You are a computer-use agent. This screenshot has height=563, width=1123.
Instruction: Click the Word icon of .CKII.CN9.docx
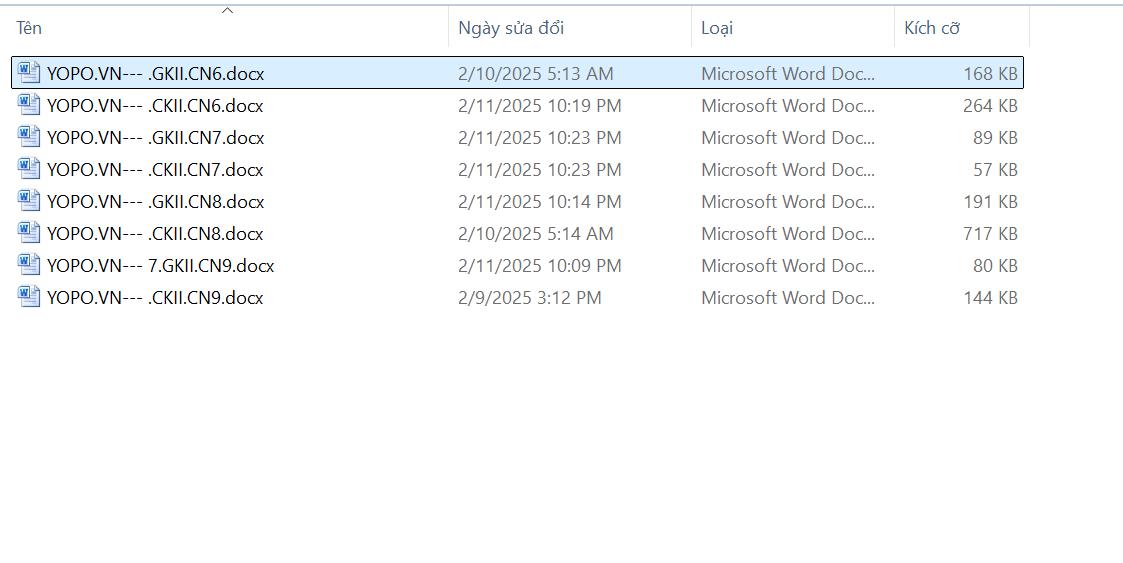point(29,297)
